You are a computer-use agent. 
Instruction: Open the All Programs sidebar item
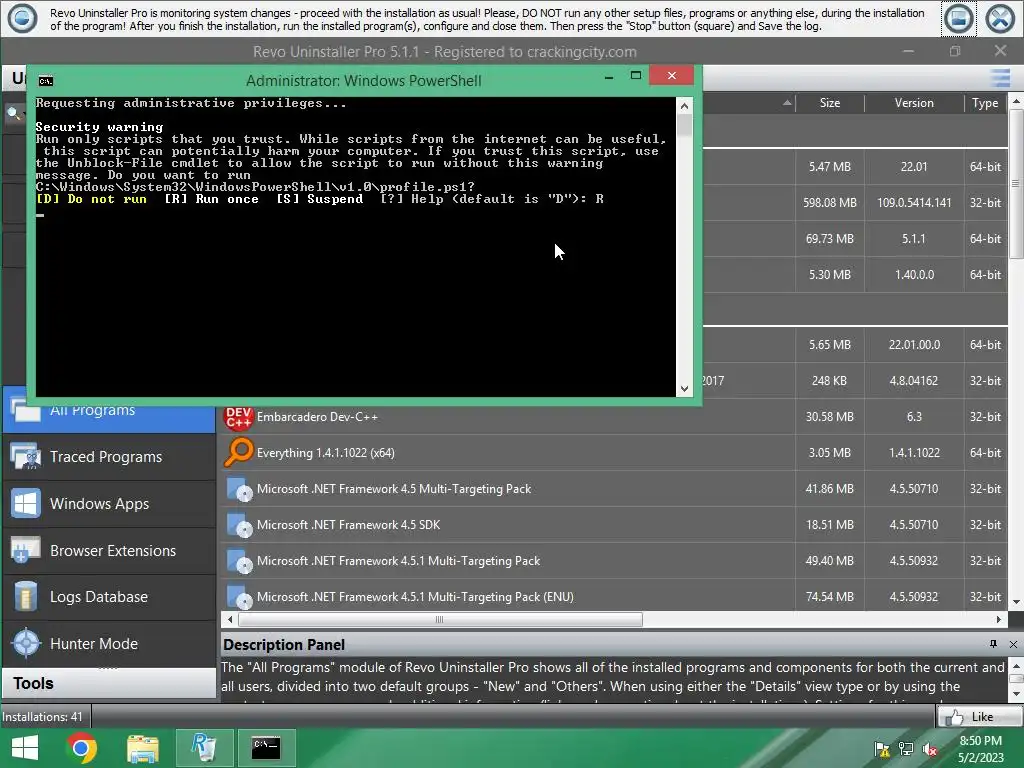108,410
